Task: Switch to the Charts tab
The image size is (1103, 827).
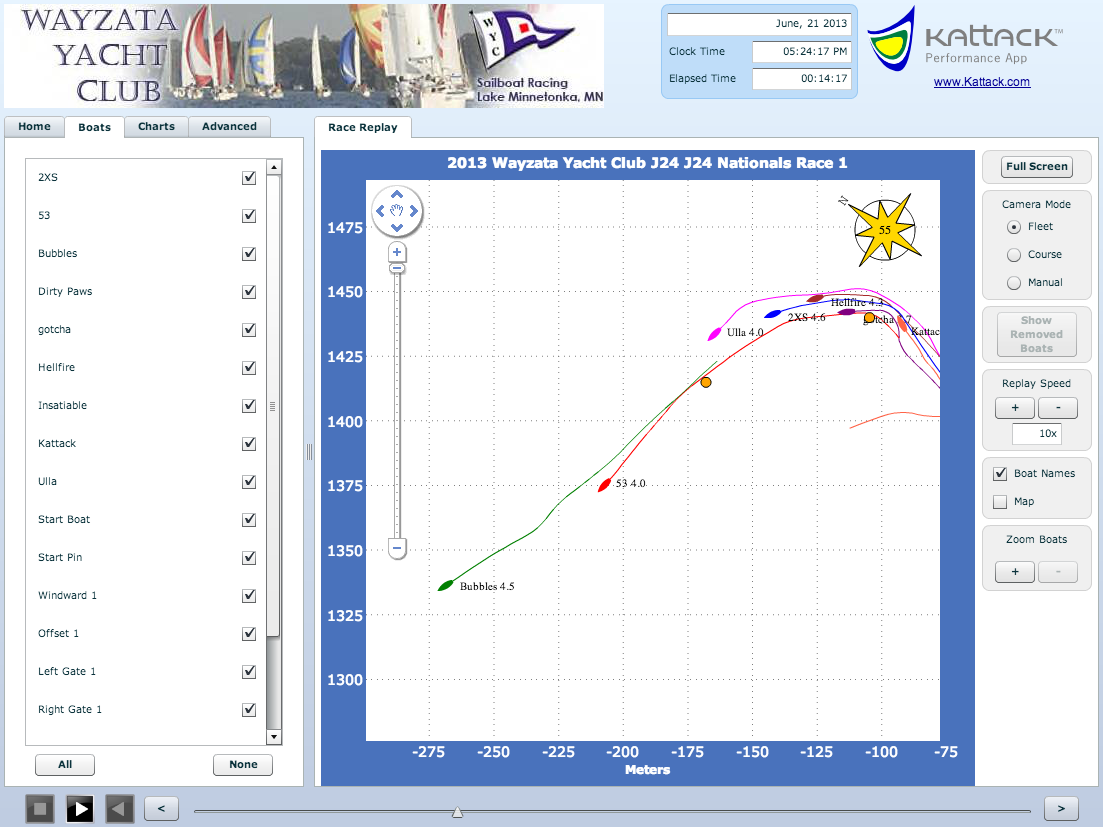Action: click(156, 127)
